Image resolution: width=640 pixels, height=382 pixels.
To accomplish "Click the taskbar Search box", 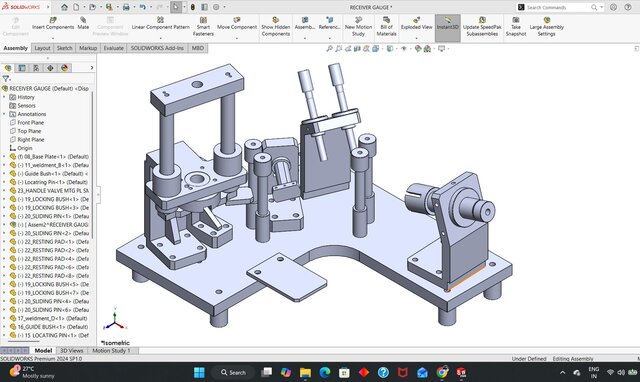I will click(x=233, y=372).
